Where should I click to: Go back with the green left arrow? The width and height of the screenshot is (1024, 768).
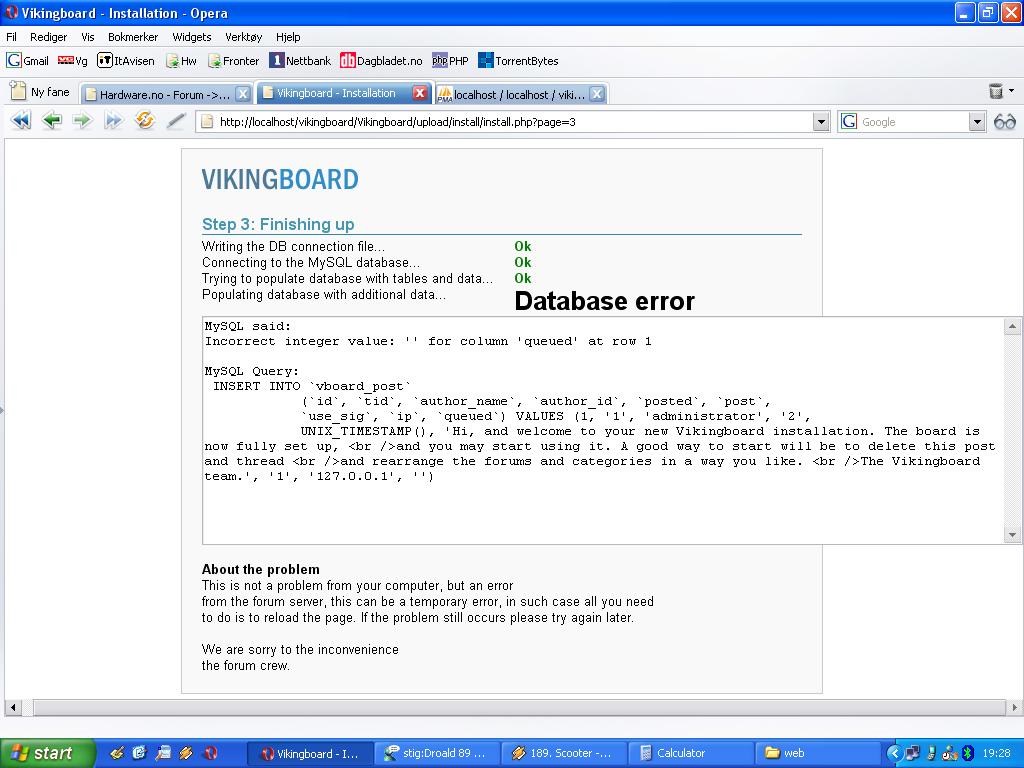click(x=52, y=120)
